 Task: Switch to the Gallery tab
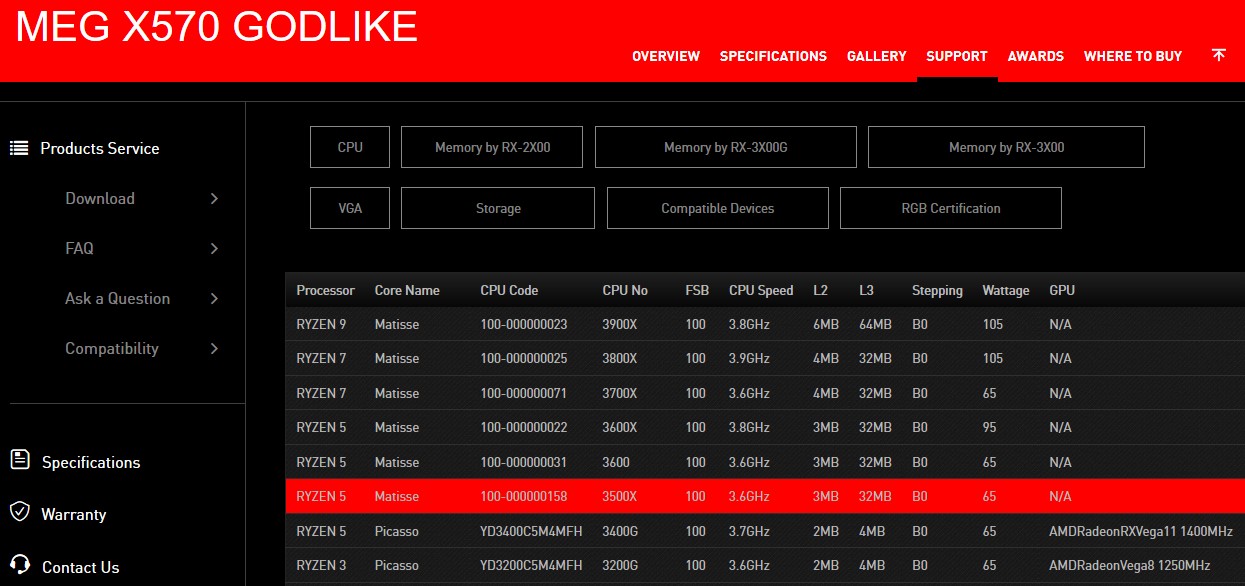point(876,56)
